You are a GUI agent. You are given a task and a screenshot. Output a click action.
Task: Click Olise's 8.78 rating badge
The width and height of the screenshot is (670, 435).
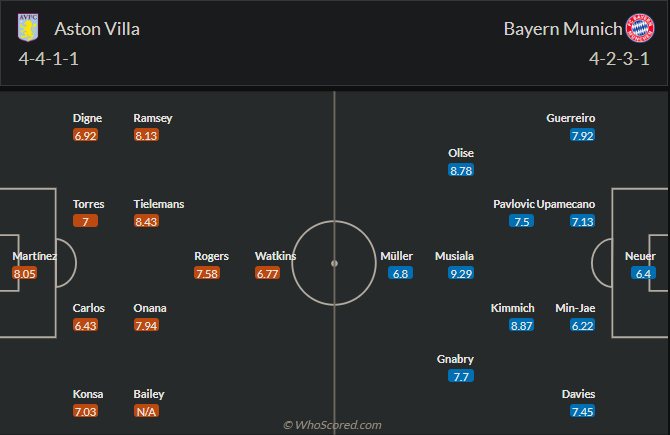click(461, 170)
